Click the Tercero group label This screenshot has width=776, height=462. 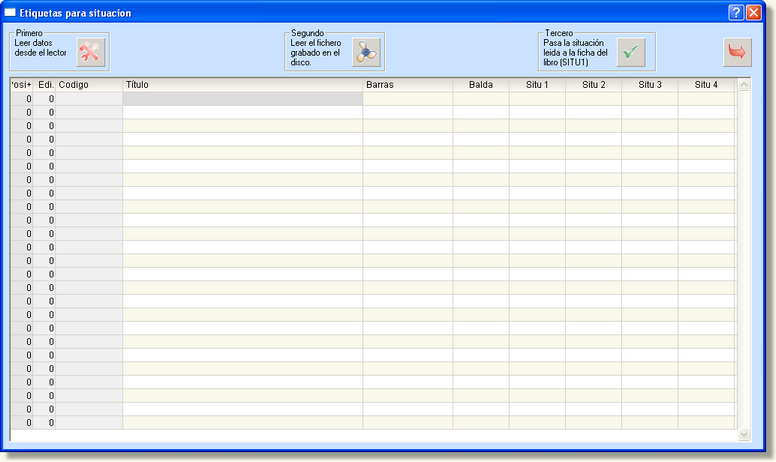(559, 33)
